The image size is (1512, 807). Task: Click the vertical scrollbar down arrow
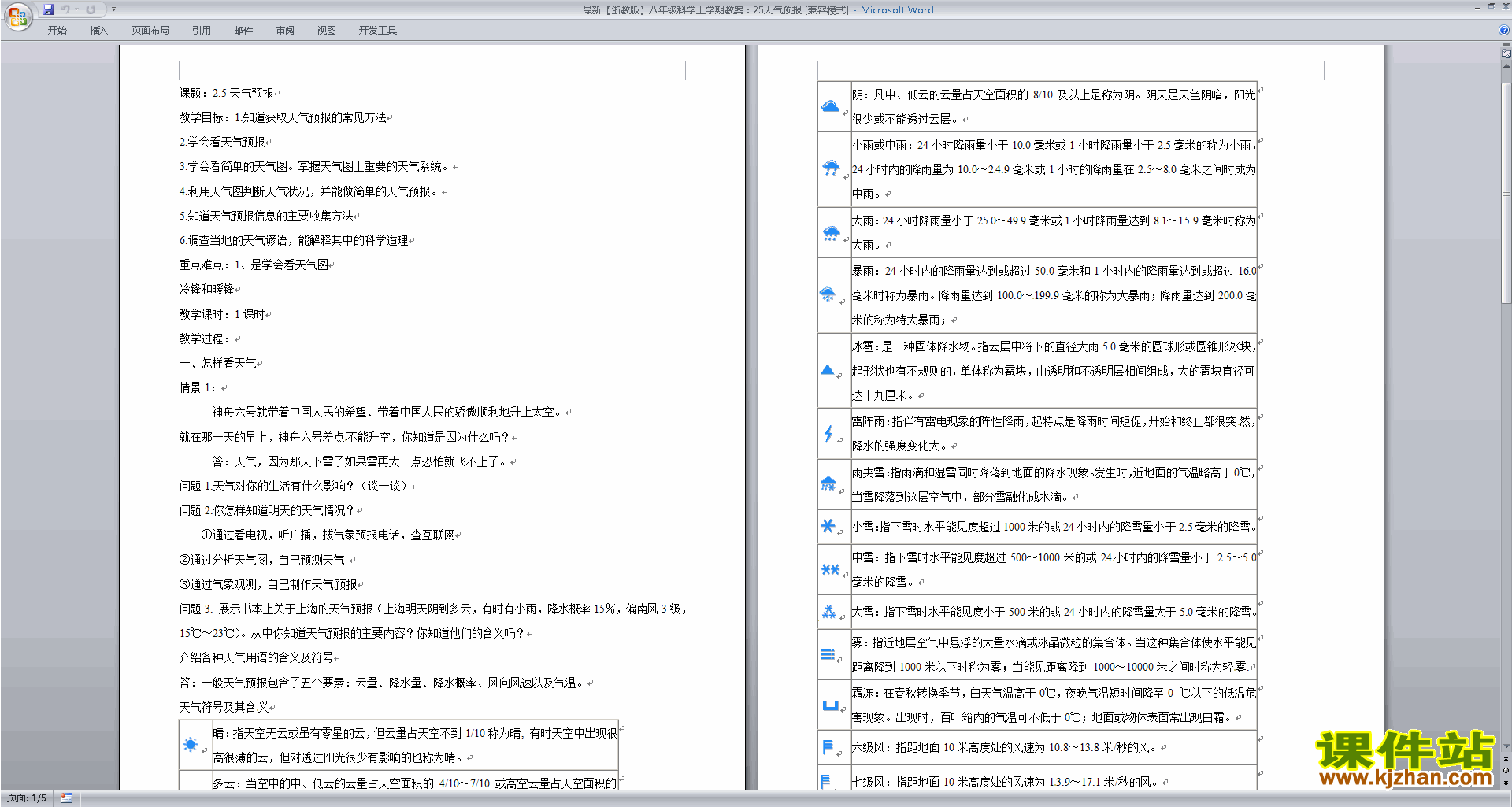point(1506,746)
